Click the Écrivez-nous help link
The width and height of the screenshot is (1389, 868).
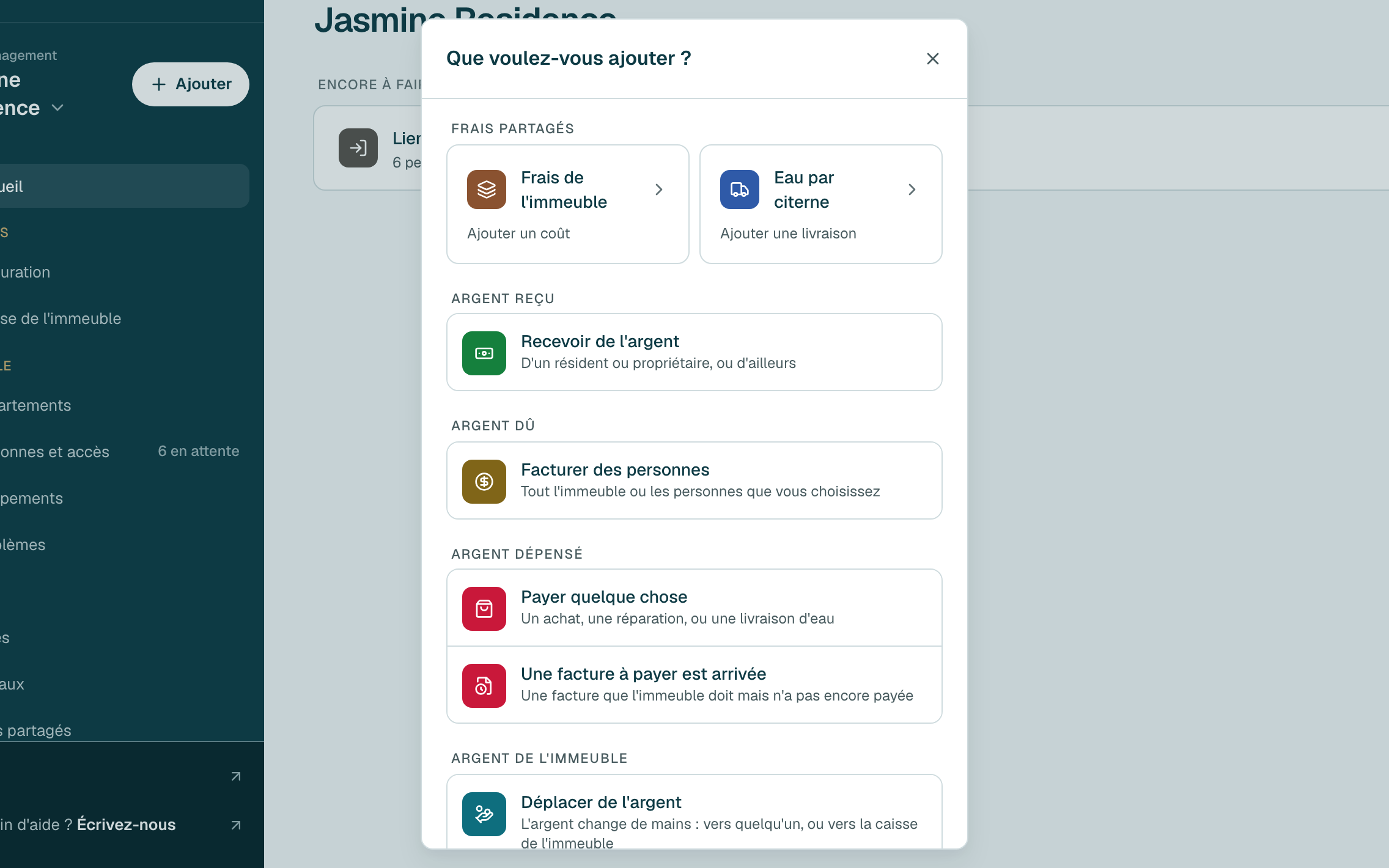click(x=126, y=825)
